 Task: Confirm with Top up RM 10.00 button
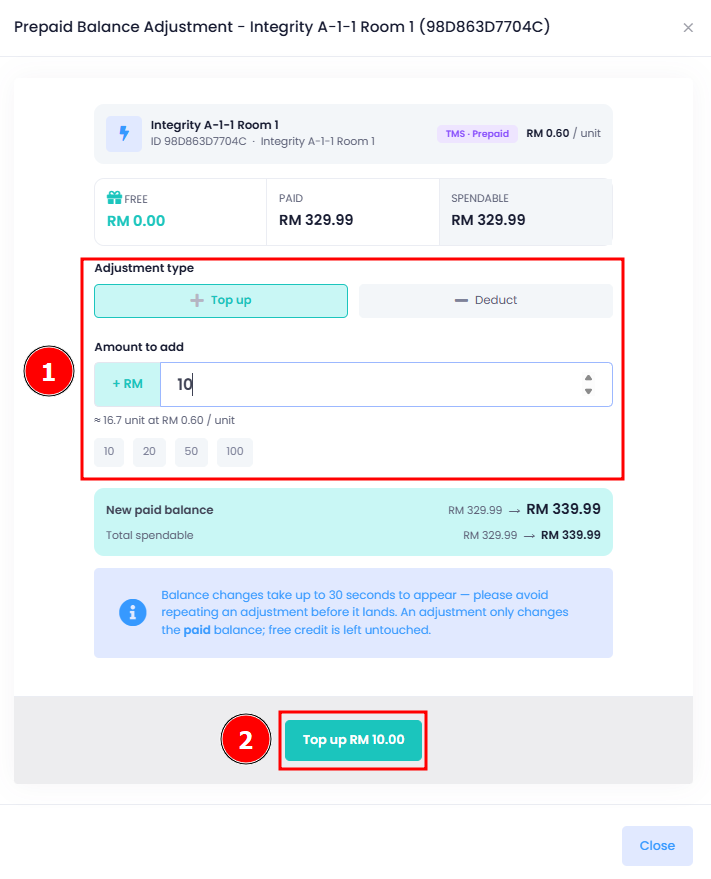pos(353,740)
